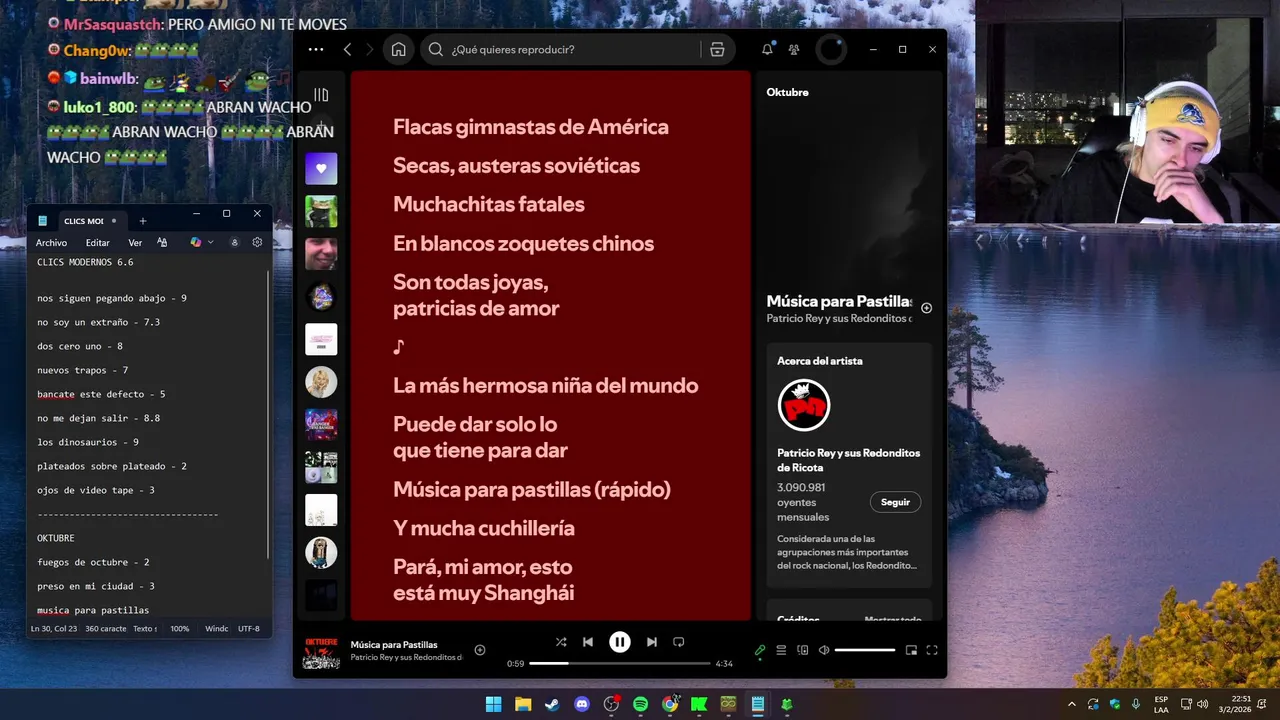Open Editar menu in Notepad
Viewport: 1280px width, 720px height.
click(97, 243)
